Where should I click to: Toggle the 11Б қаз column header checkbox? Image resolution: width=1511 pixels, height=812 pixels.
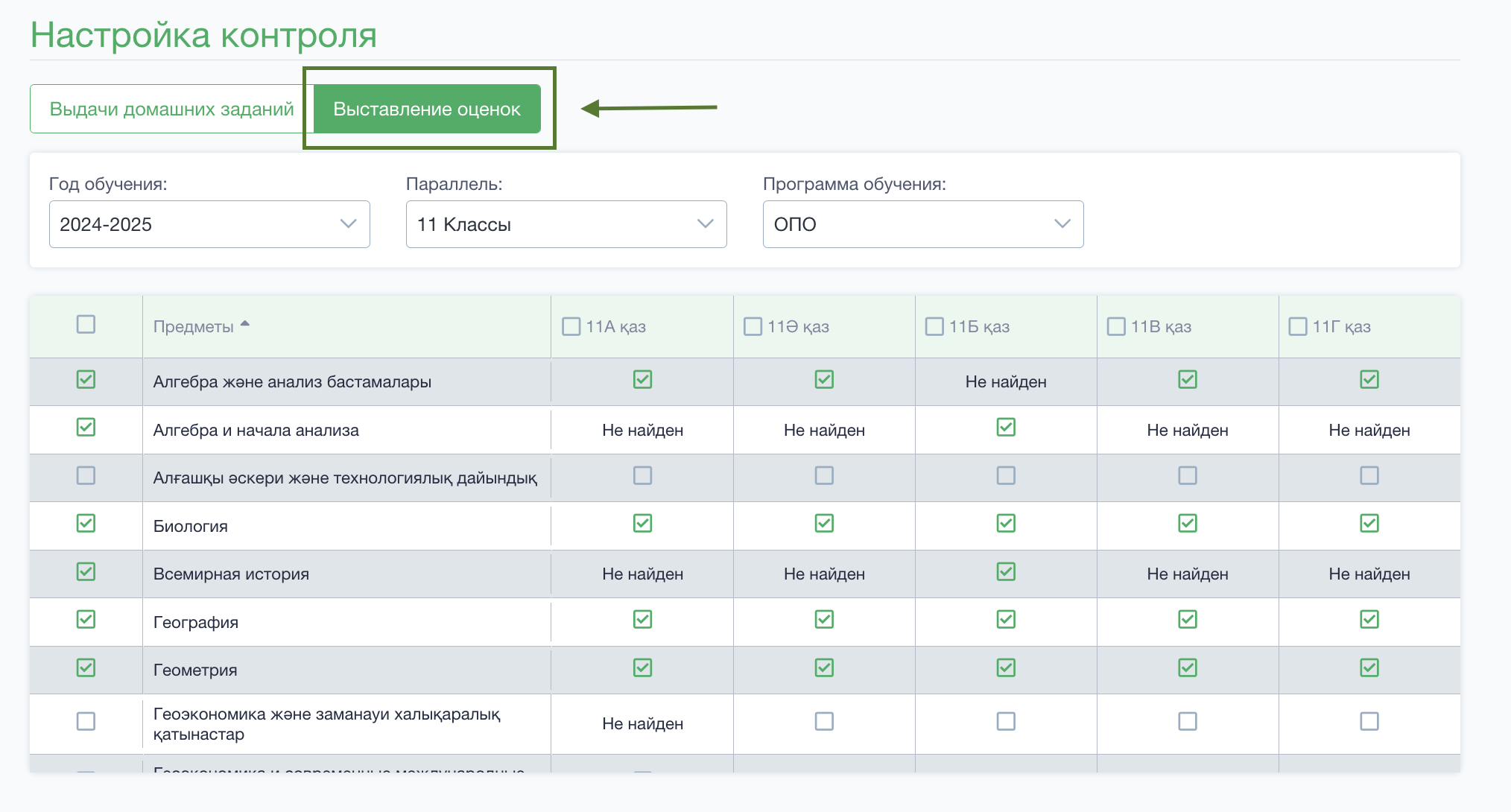(x=934, y=326)
